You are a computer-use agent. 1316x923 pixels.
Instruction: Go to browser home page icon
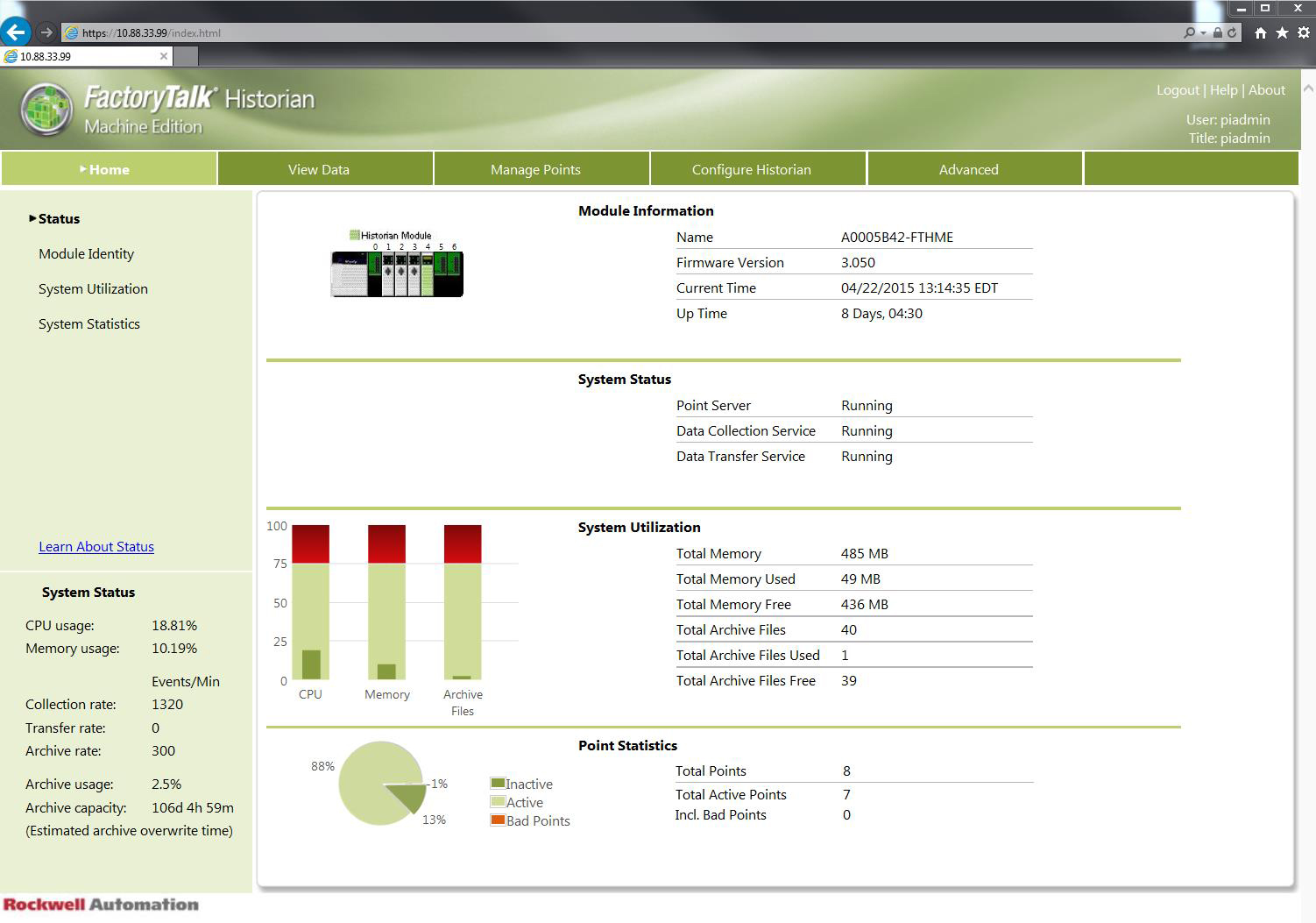[1260, 32]
